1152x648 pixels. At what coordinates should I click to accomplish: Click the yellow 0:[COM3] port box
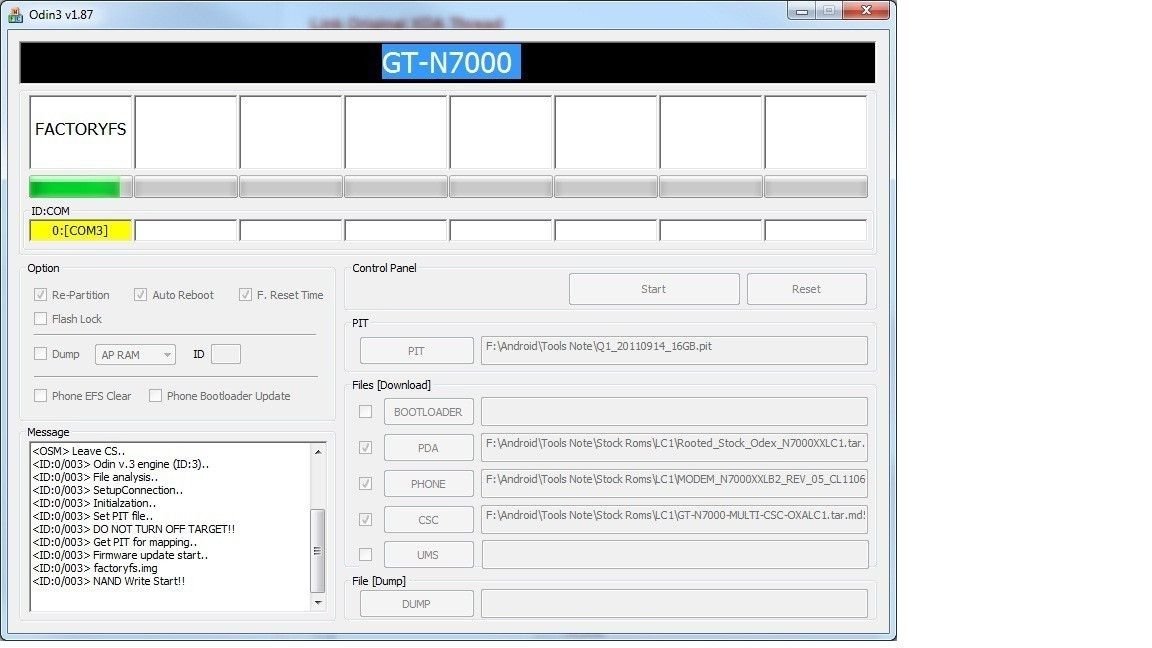(81, 231)
